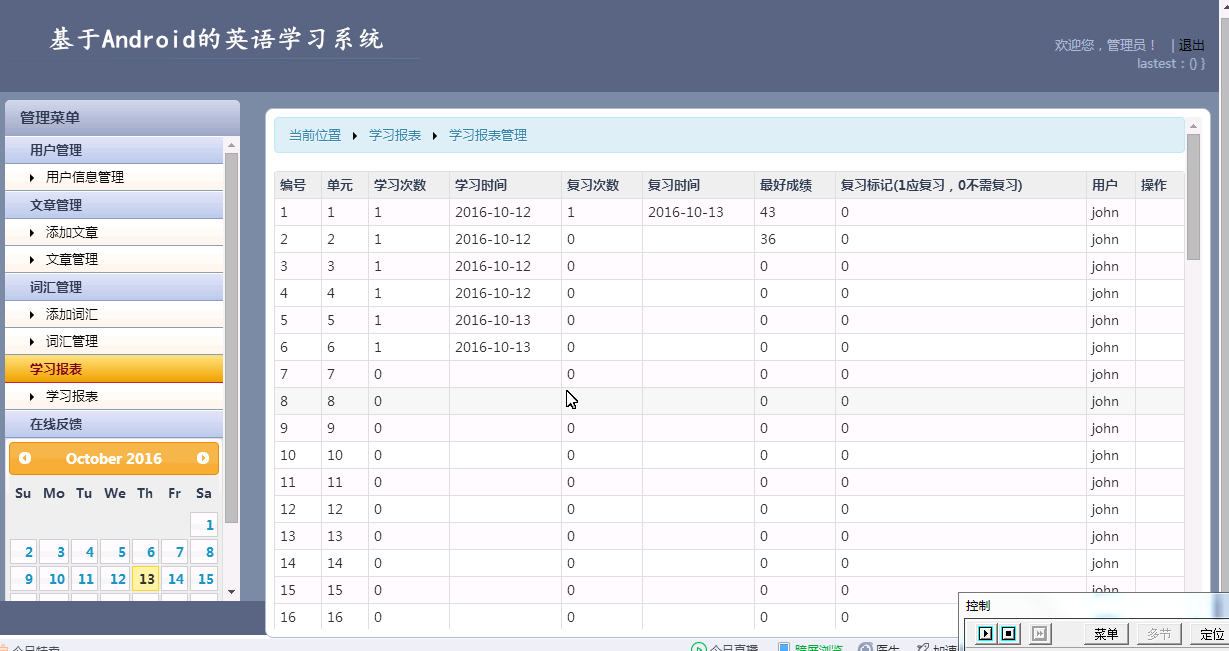The image size is (1229, 651).
Task: Select October 5 in the calendar
Action: pos(114,552)
